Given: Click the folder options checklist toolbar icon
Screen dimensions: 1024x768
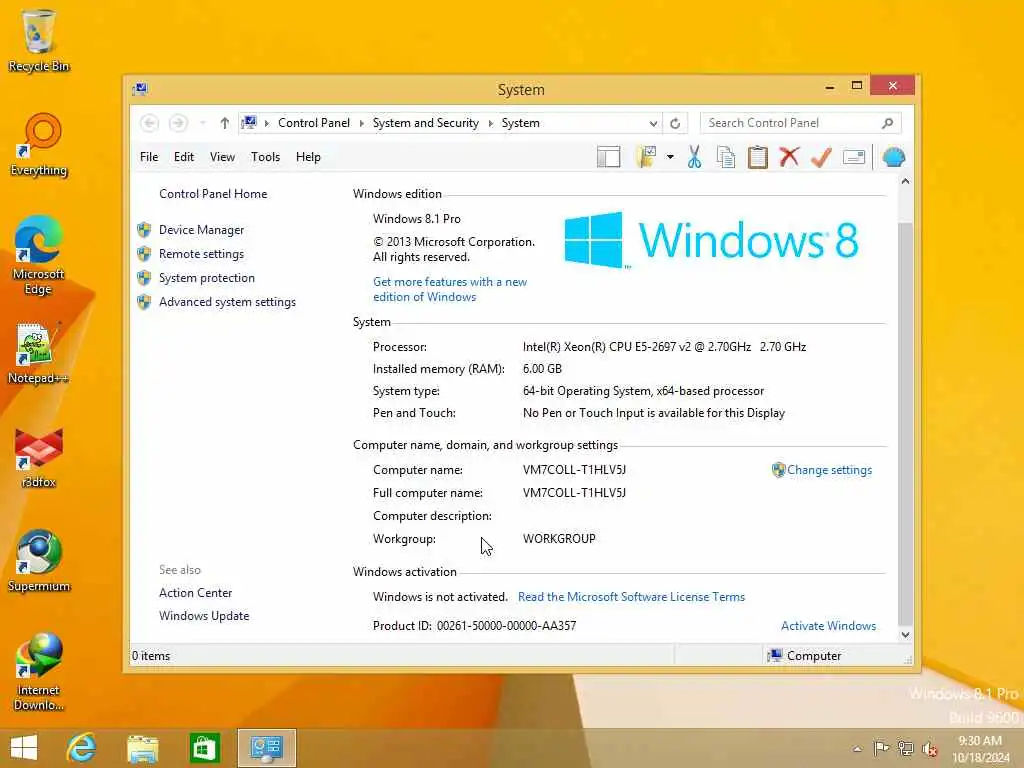Looking at the screenshot, I should pos(646,157).
